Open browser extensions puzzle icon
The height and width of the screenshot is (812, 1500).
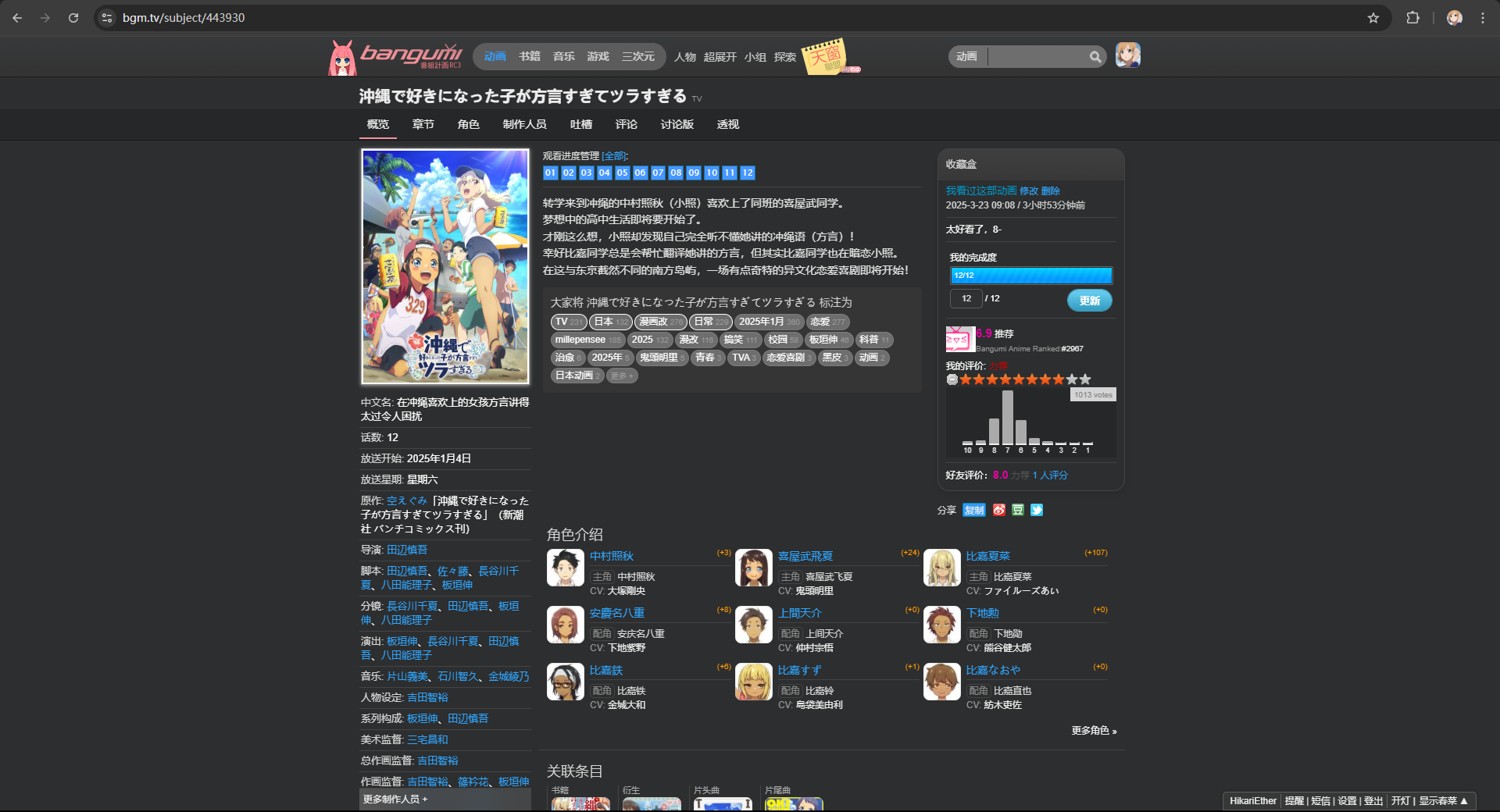coord(1412,18)
